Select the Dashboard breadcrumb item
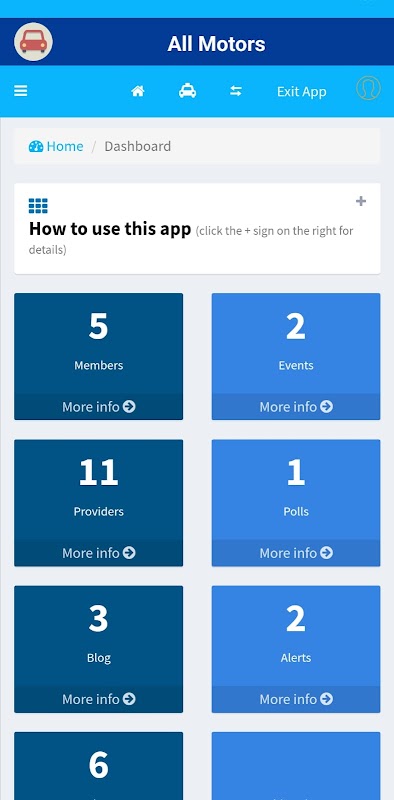394x800 pixels. [x=138, y=146]
